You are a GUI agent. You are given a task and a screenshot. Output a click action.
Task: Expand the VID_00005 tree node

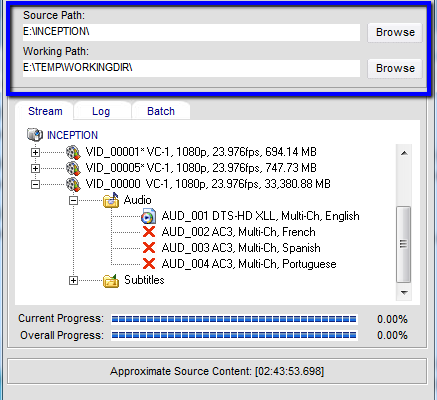[35, 168]
